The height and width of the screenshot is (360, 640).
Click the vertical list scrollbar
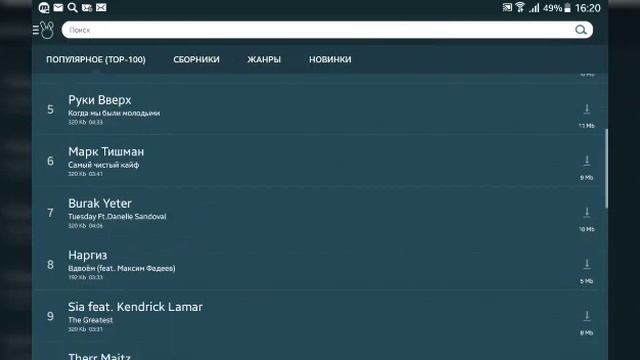coord(606,168)
